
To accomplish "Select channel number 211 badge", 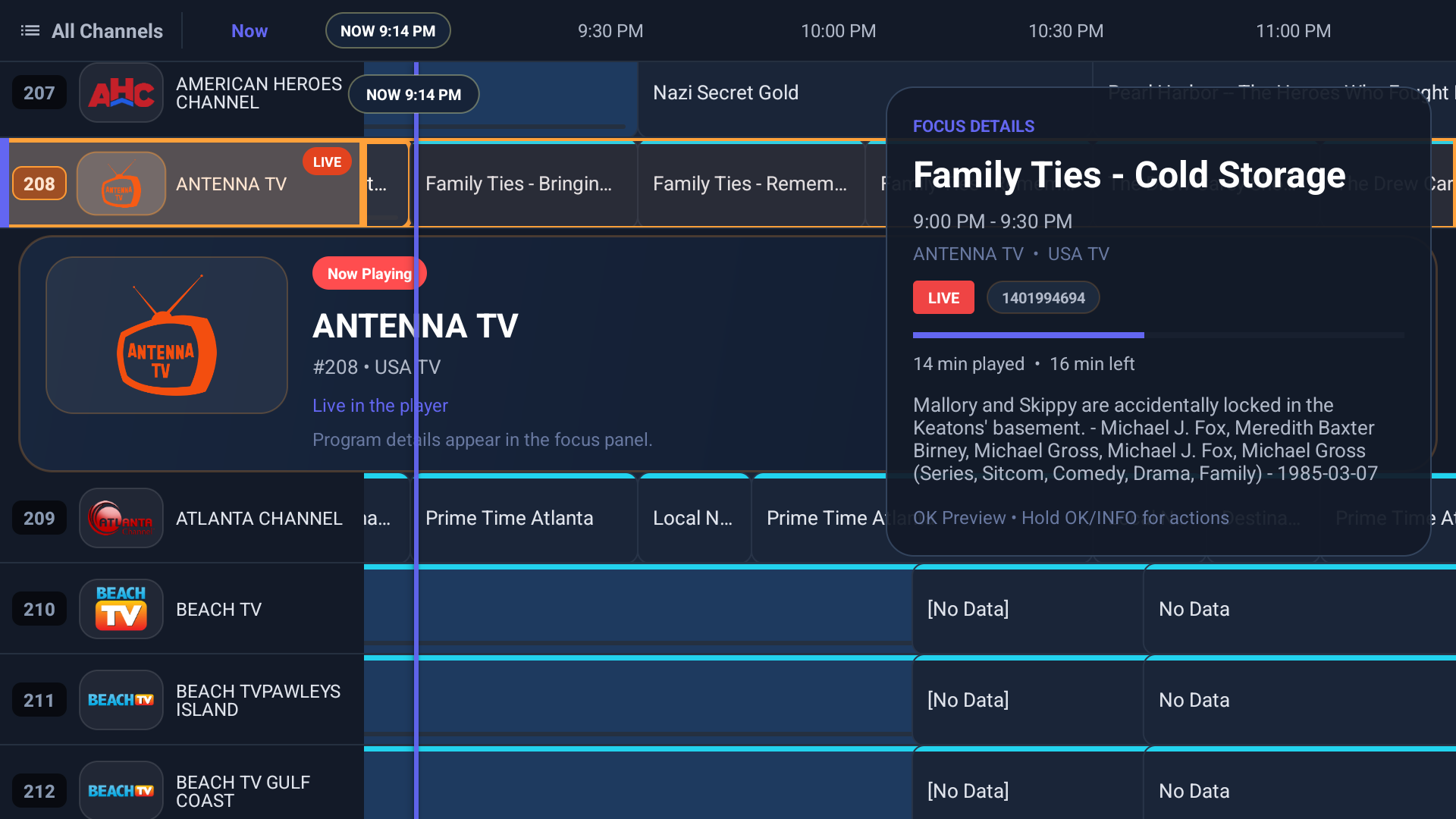I will (39, 700).
